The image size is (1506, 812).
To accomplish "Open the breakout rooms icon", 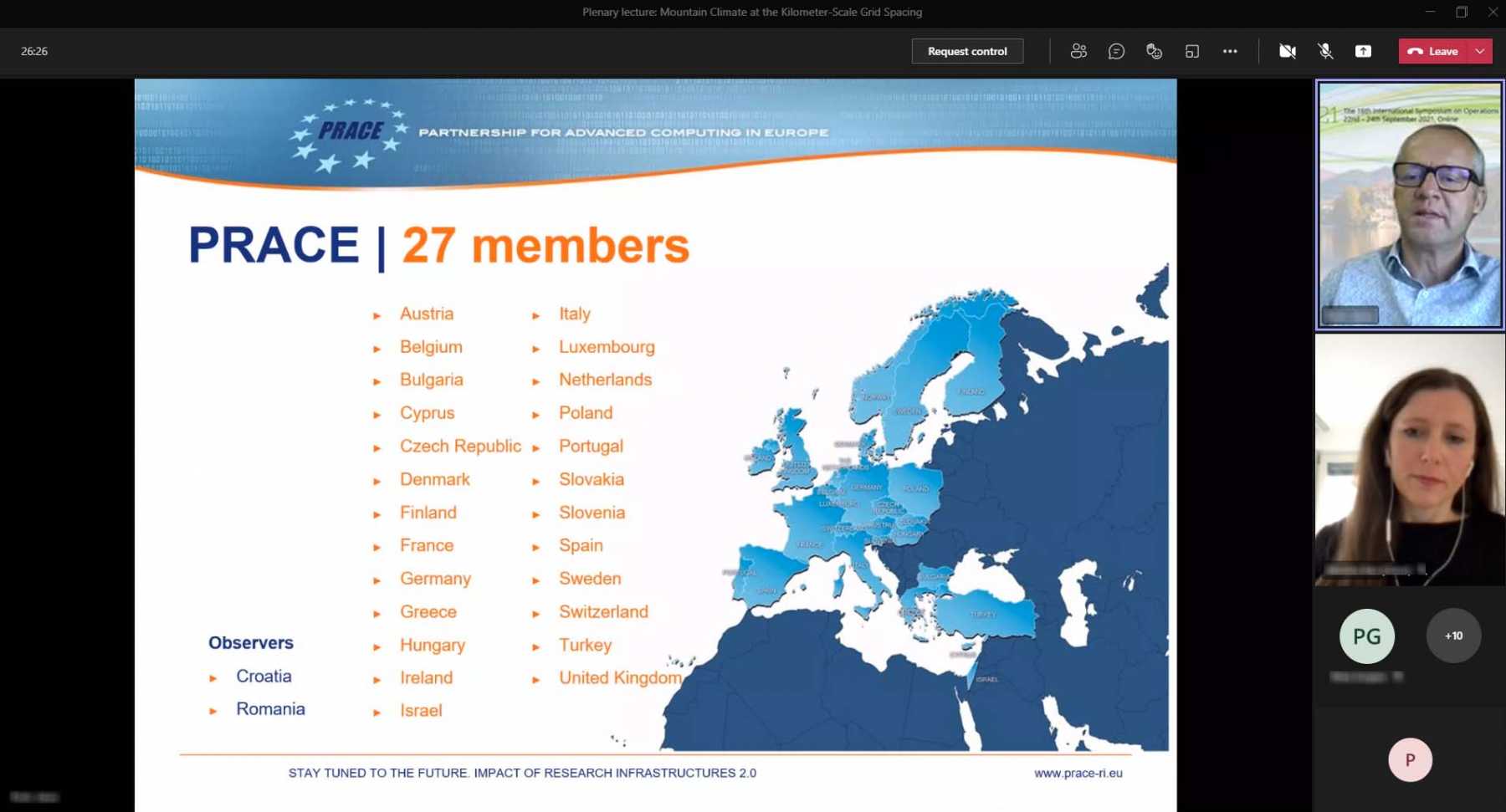I will pos(1192,51).
